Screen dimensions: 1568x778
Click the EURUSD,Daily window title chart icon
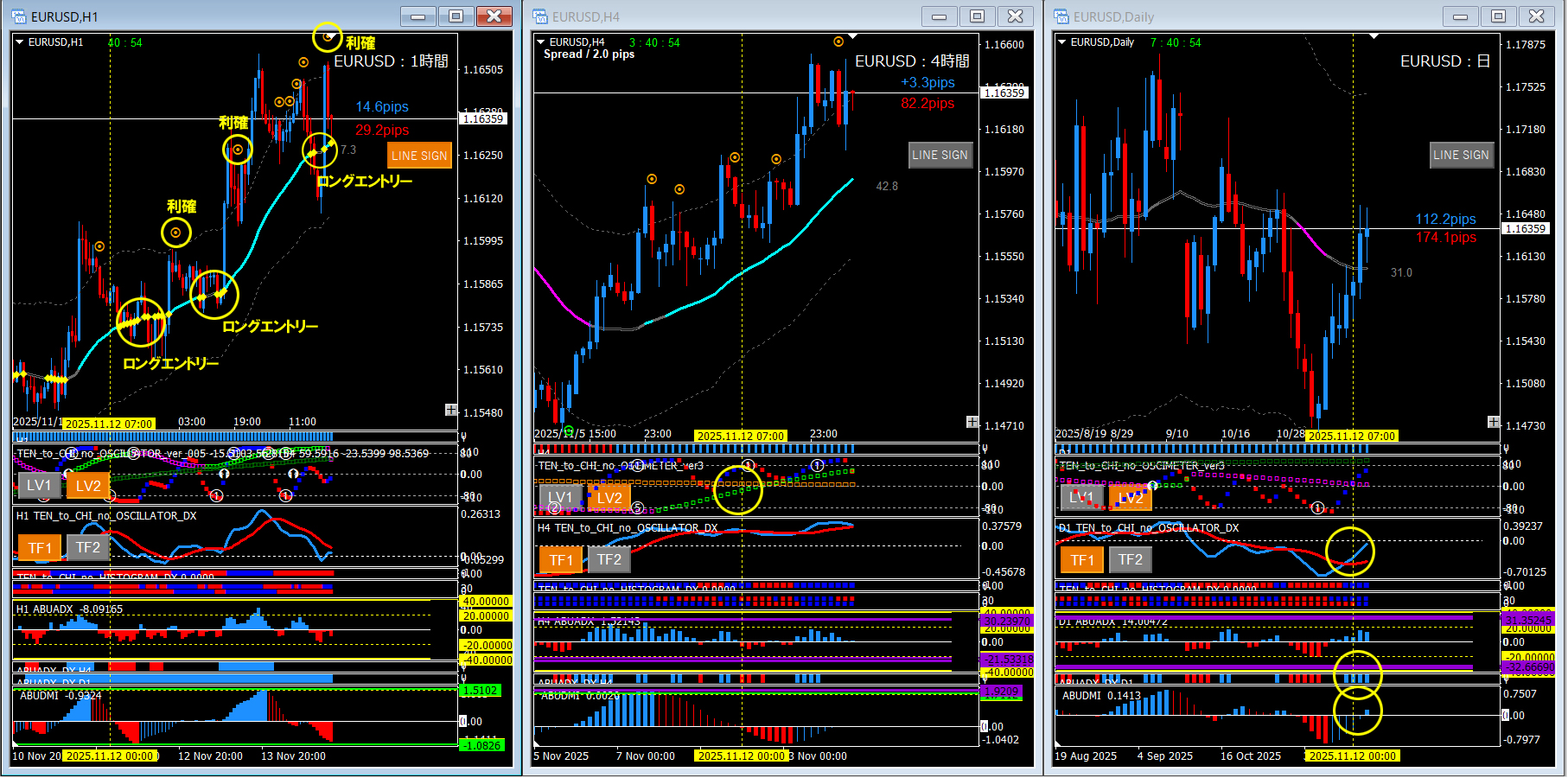[1061, 16]
